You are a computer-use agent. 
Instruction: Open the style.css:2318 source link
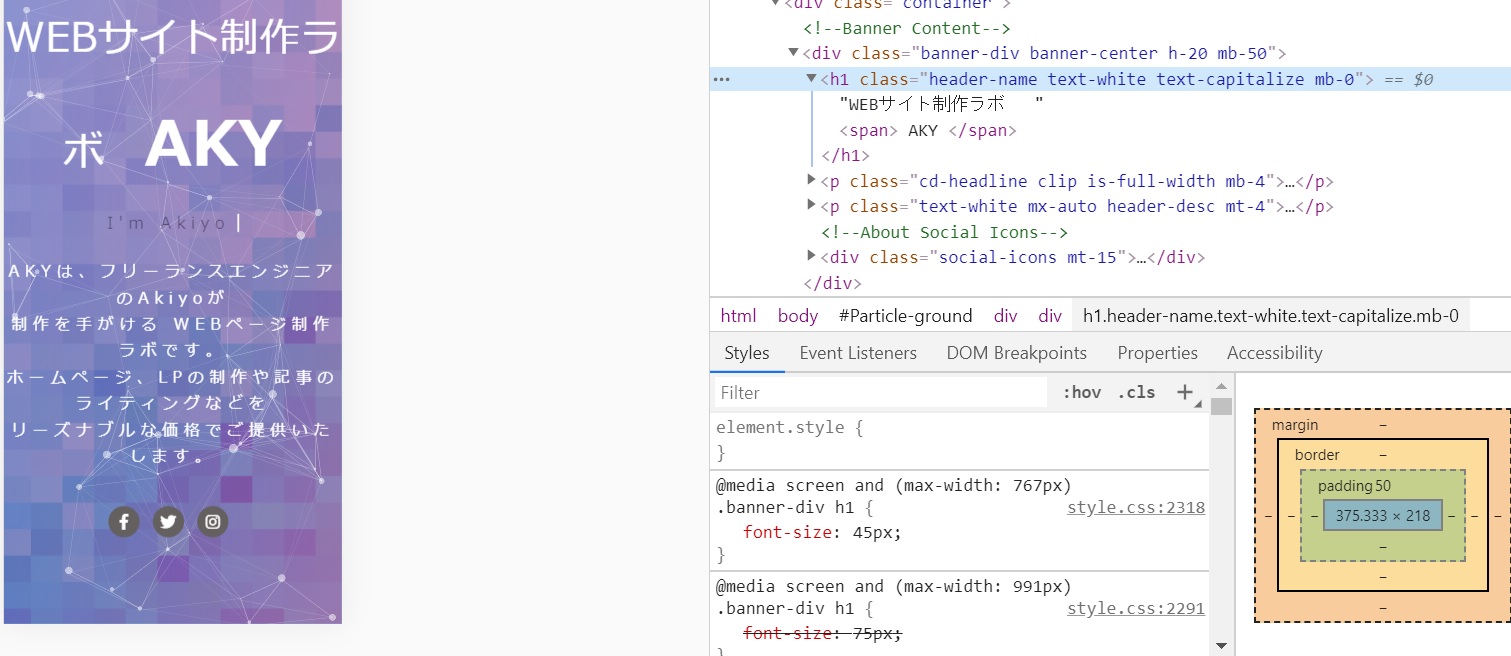1135,508
